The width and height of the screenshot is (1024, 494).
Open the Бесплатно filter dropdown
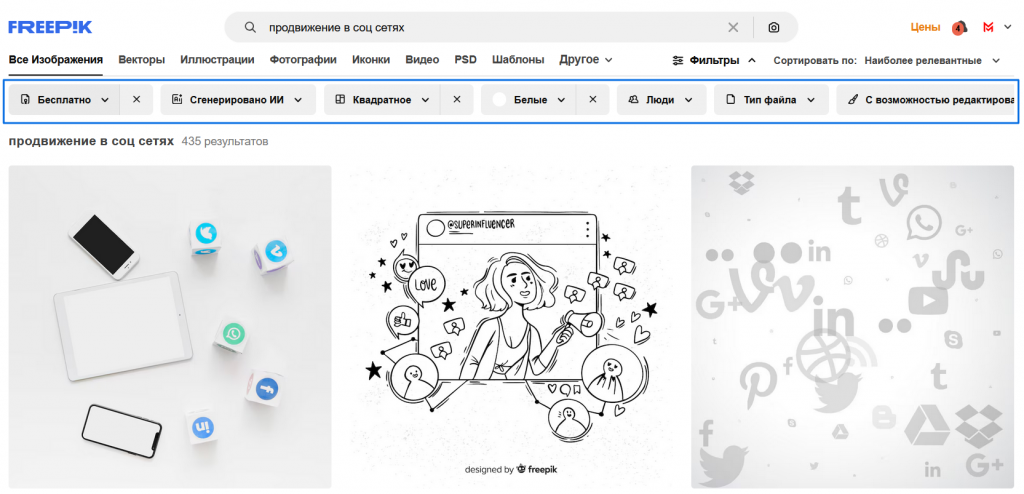pyautogui.click(x=64, y=100)
